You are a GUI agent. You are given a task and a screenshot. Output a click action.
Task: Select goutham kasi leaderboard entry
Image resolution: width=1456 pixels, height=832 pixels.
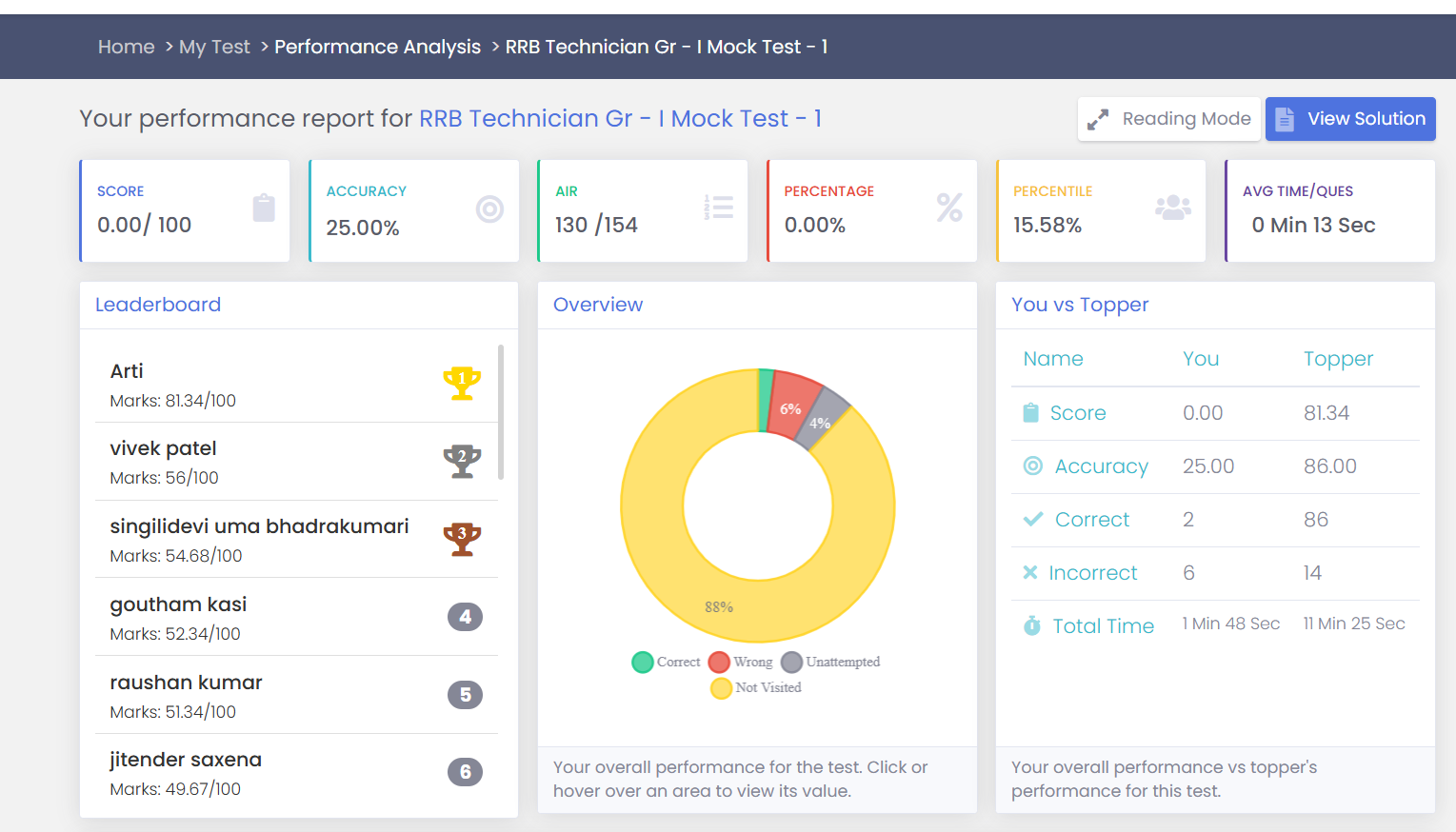pos(178,604)
